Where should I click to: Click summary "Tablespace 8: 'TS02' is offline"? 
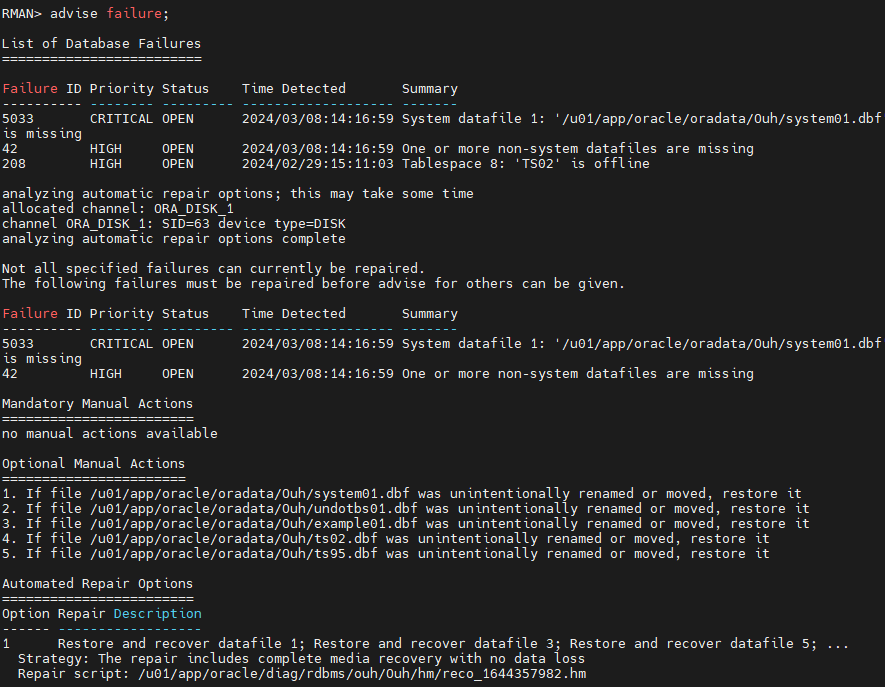tap(525, 164)
